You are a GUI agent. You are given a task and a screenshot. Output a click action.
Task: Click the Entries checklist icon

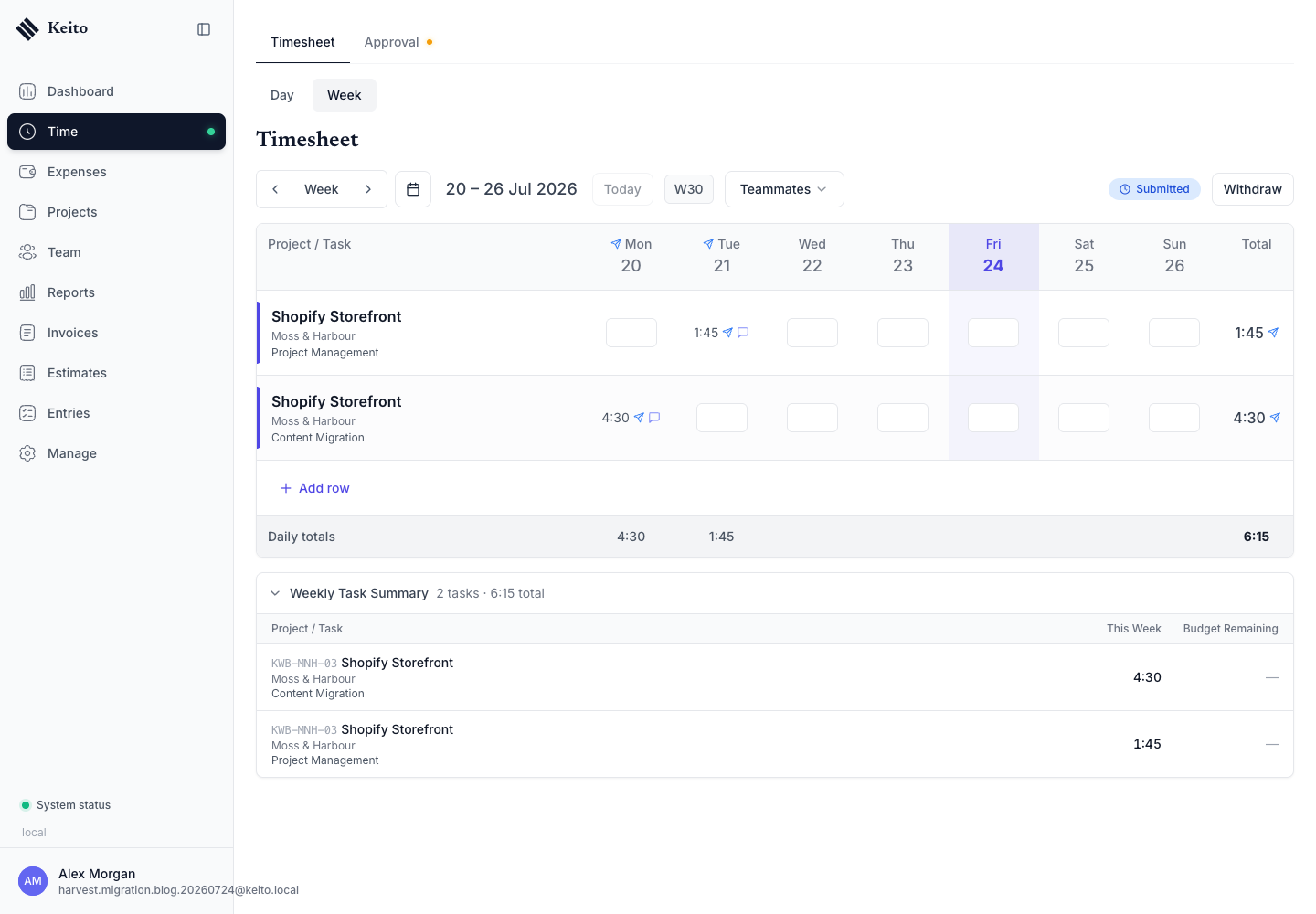[27, 413]
